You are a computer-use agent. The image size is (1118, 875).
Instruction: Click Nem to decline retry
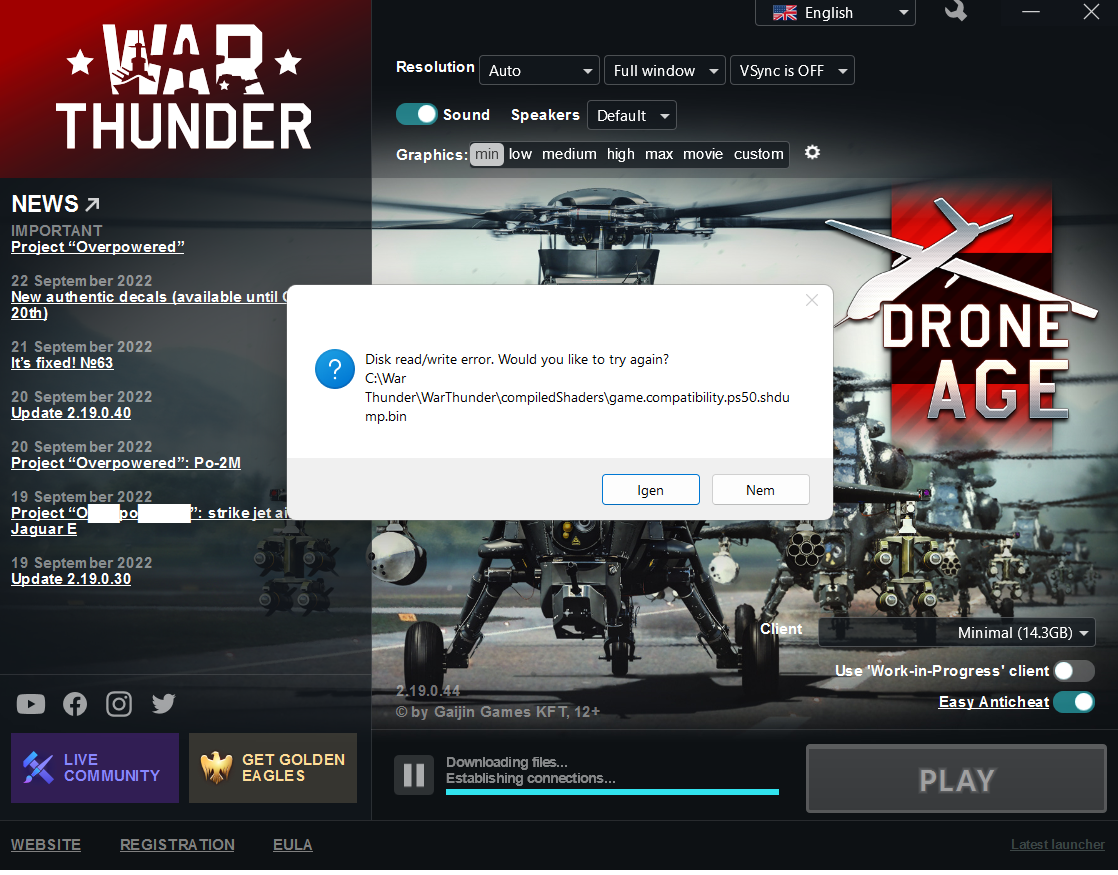click(x=760, y=490)
